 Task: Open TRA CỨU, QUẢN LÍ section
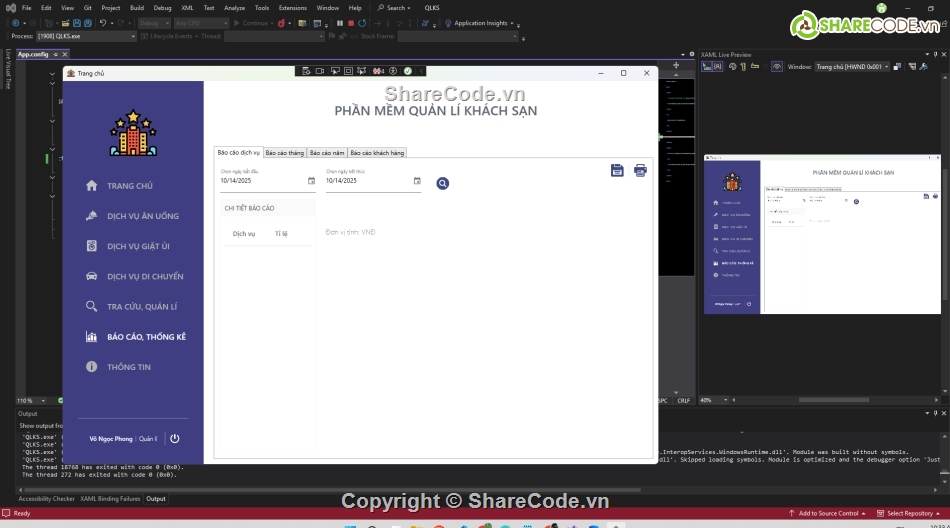pos(141,307)
